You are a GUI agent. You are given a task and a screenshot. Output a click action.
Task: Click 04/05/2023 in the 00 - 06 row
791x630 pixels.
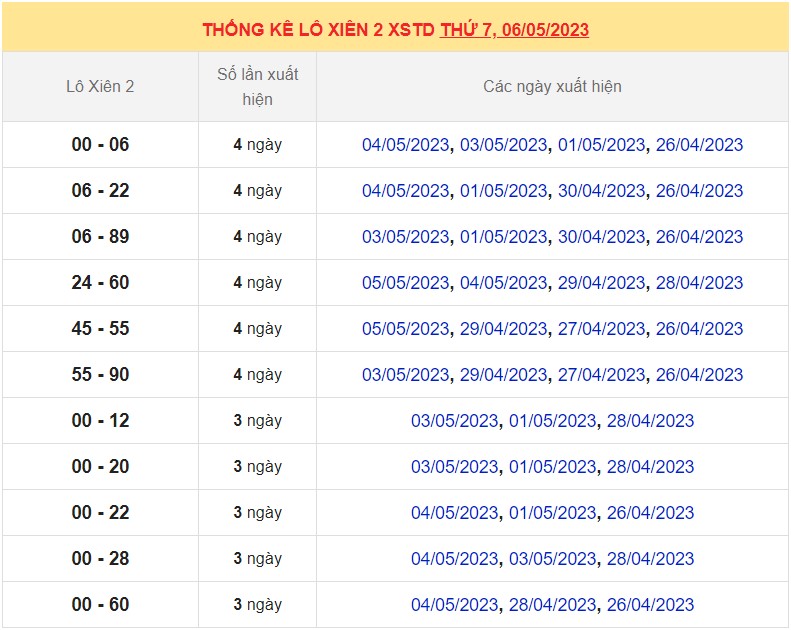pos(405,145)
